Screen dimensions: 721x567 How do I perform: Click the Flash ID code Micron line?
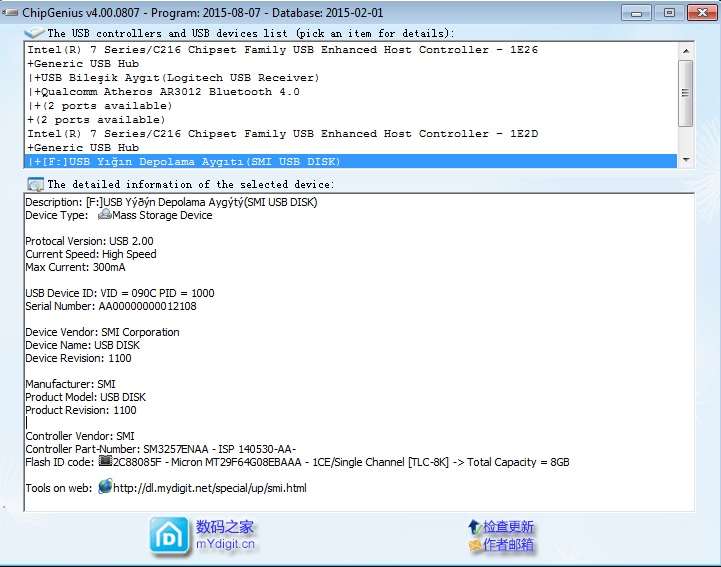point(297,462)
